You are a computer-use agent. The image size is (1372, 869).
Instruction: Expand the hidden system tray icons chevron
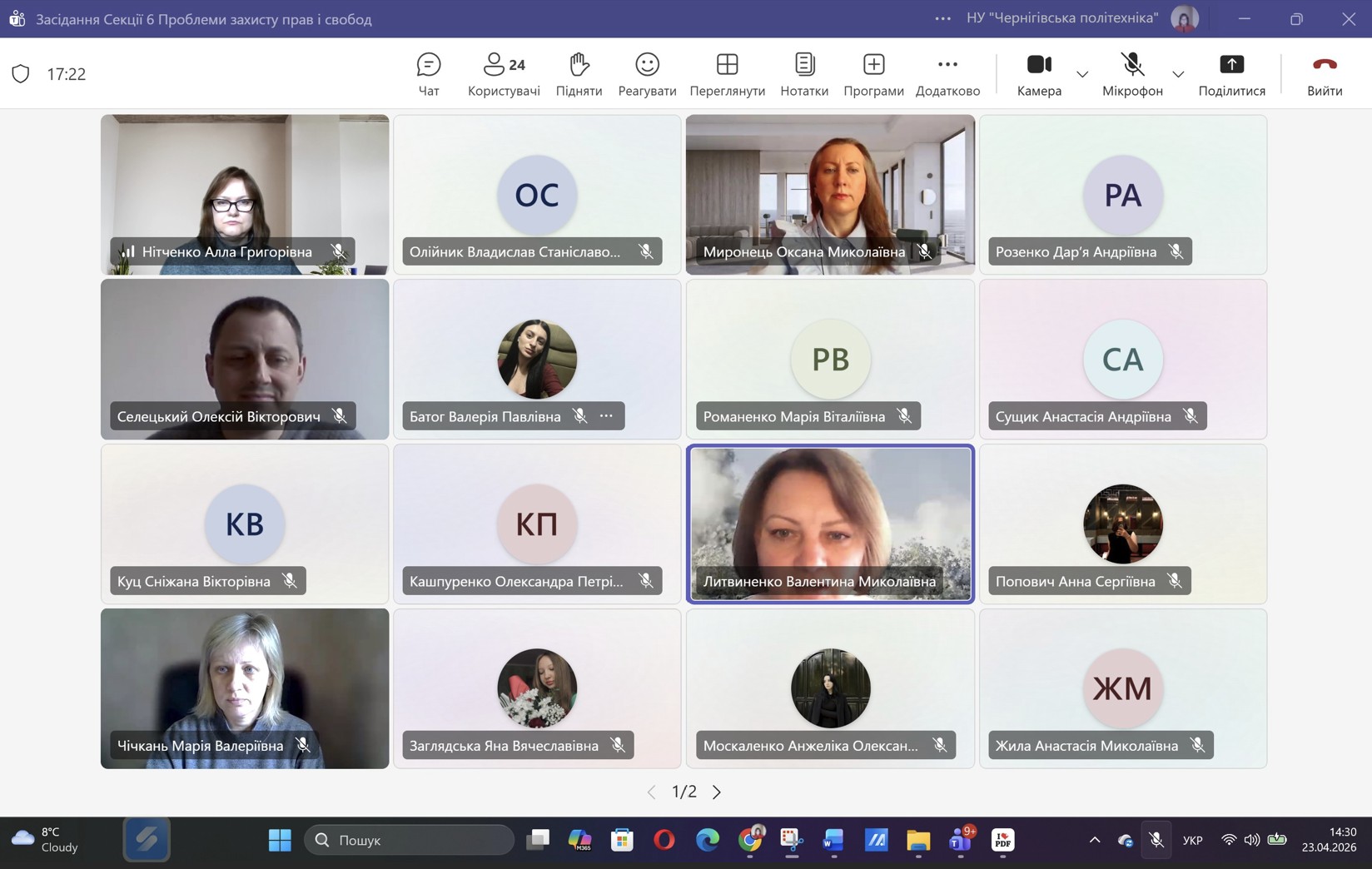coord(1095,840)
